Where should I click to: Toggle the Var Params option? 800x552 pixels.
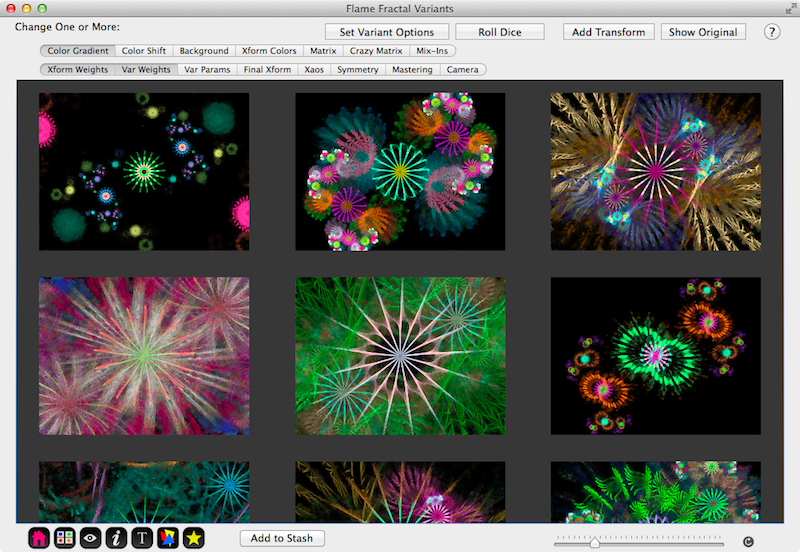pyautogui.click(x=207, y=70)
